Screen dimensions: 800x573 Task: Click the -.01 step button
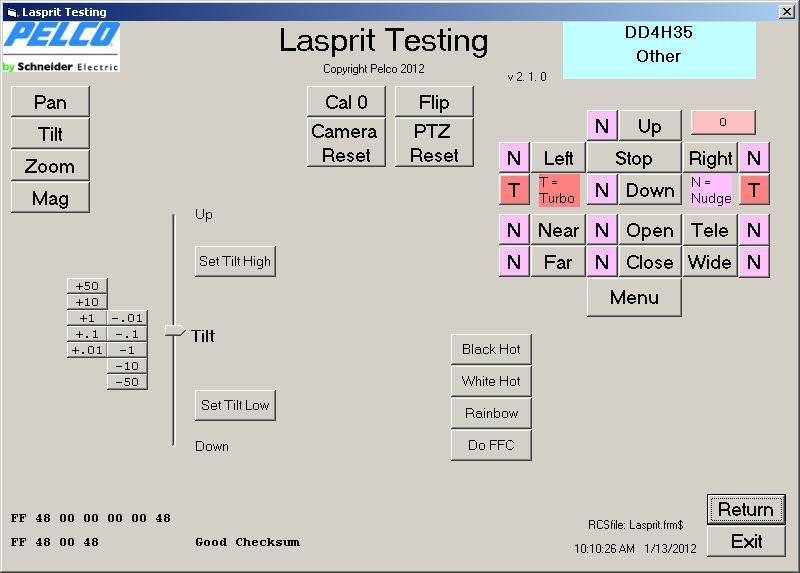tap(128, 318)
